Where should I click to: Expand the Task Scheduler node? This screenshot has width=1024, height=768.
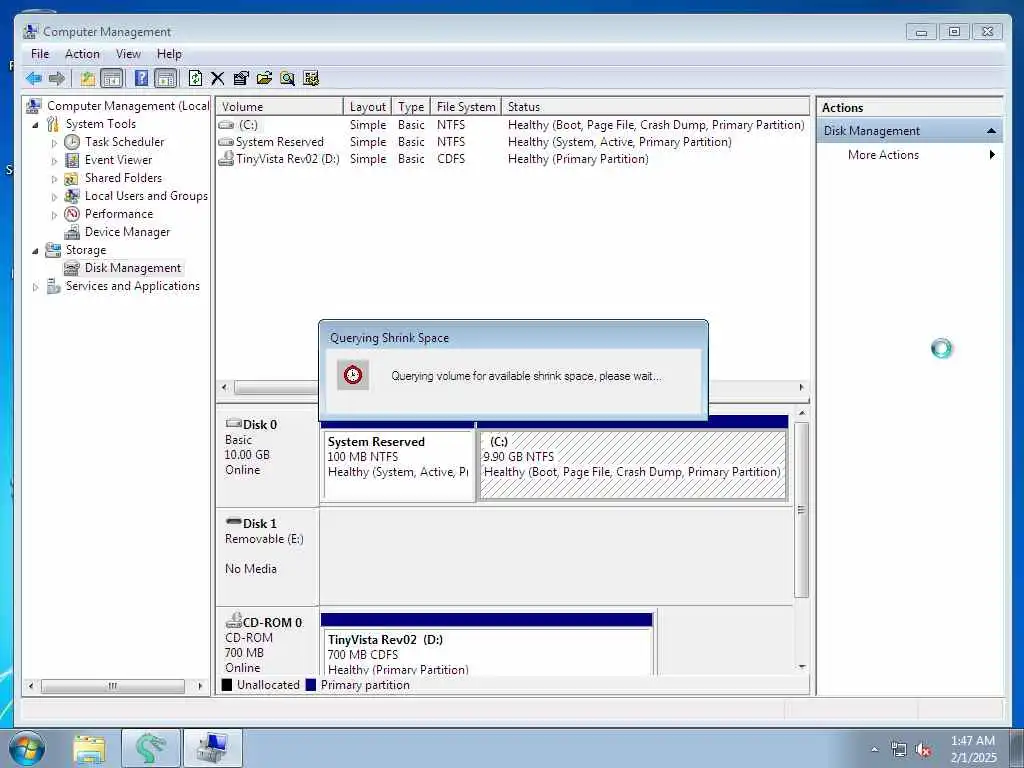(x=54, y=142)
